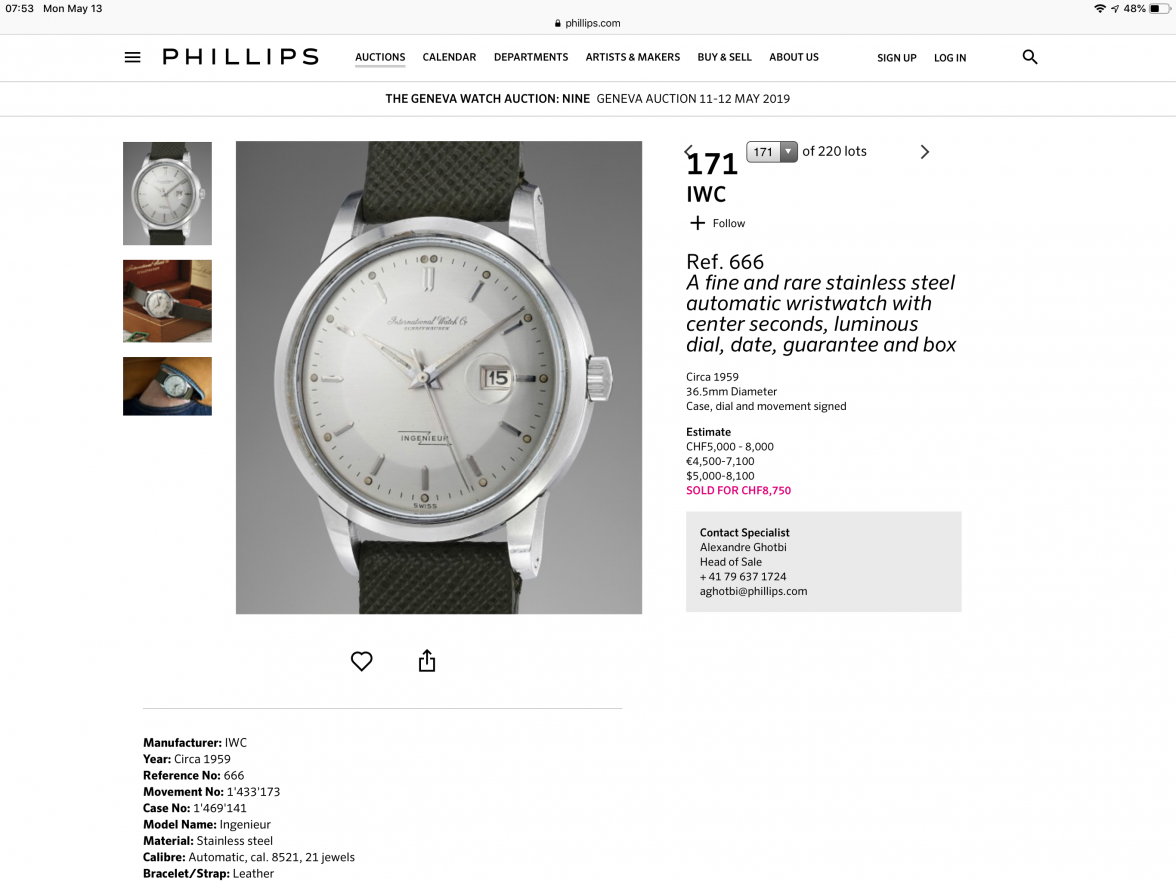Tap the share icon below the photo
This screenshot has width=1176, height=881.
[427, 660]
